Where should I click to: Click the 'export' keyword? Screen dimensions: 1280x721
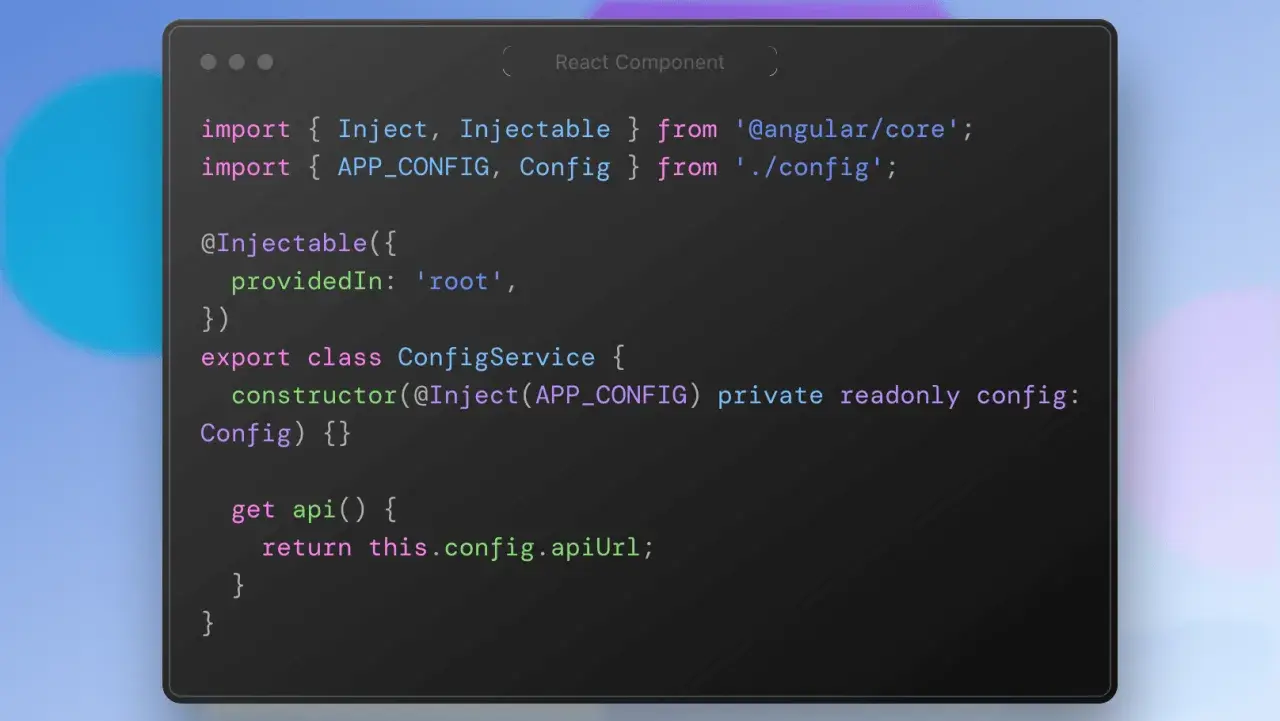pyautogui.click(x=246, y=358)
